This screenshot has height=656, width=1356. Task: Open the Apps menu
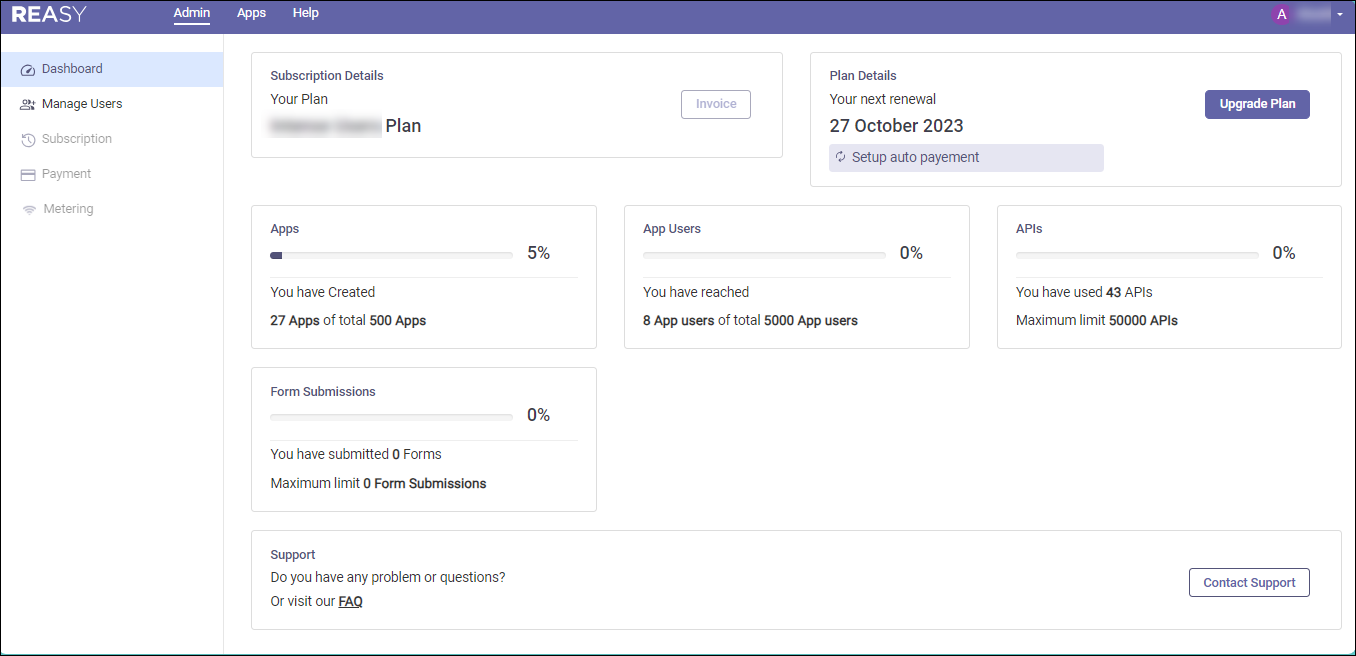pyautogui.click(x=252, y=13)
